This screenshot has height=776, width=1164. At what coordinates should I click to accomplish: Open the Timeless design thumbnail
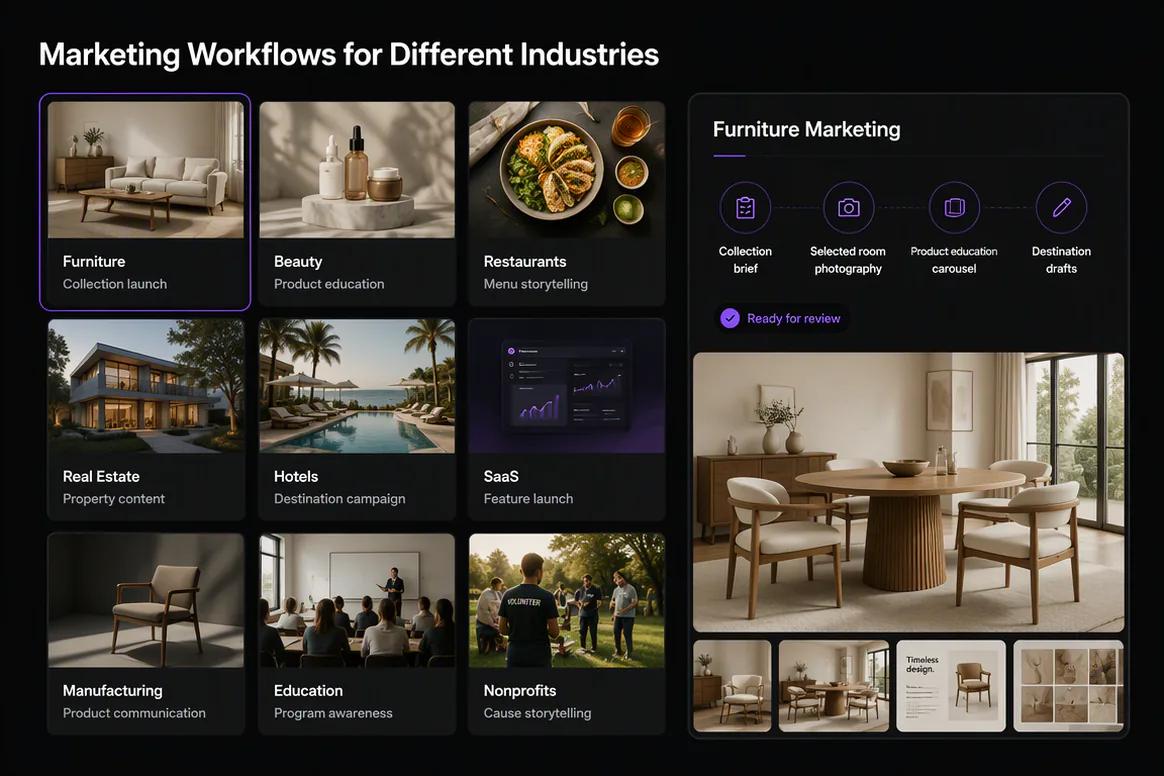pyautogui.click(x=951, y=686)
